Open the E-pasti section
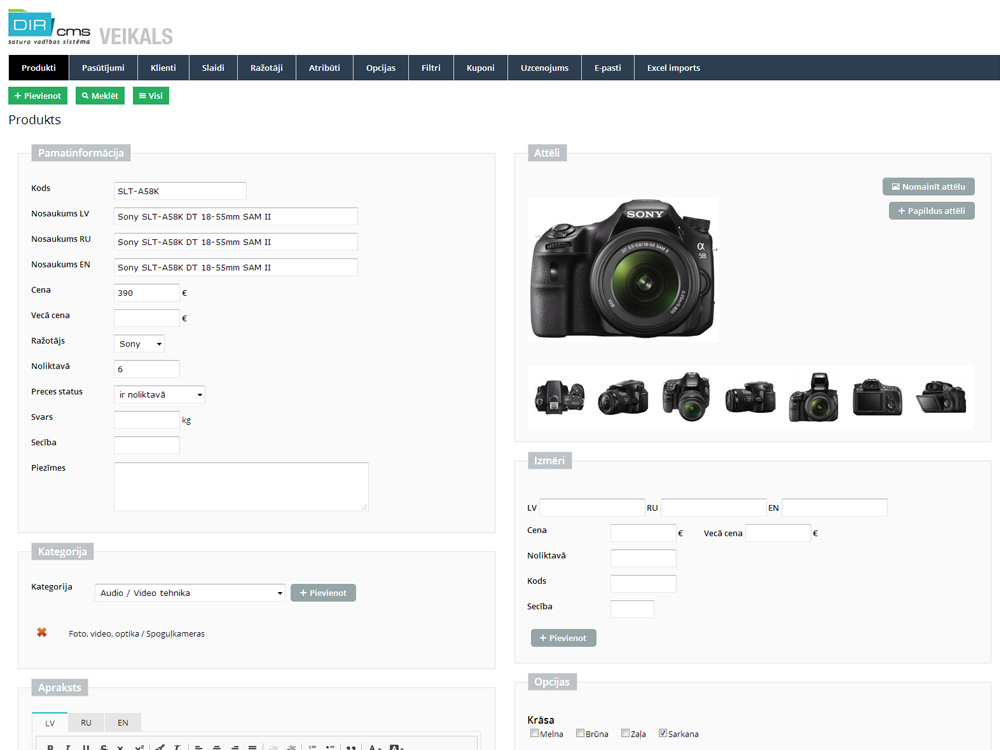This screenshot has width=1000, height=750. pos(608,68)
